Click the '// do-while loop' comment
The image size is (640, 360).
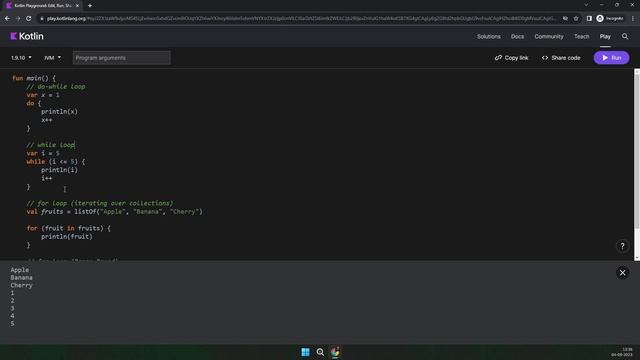pyautogui.click(x=56, y=87)
